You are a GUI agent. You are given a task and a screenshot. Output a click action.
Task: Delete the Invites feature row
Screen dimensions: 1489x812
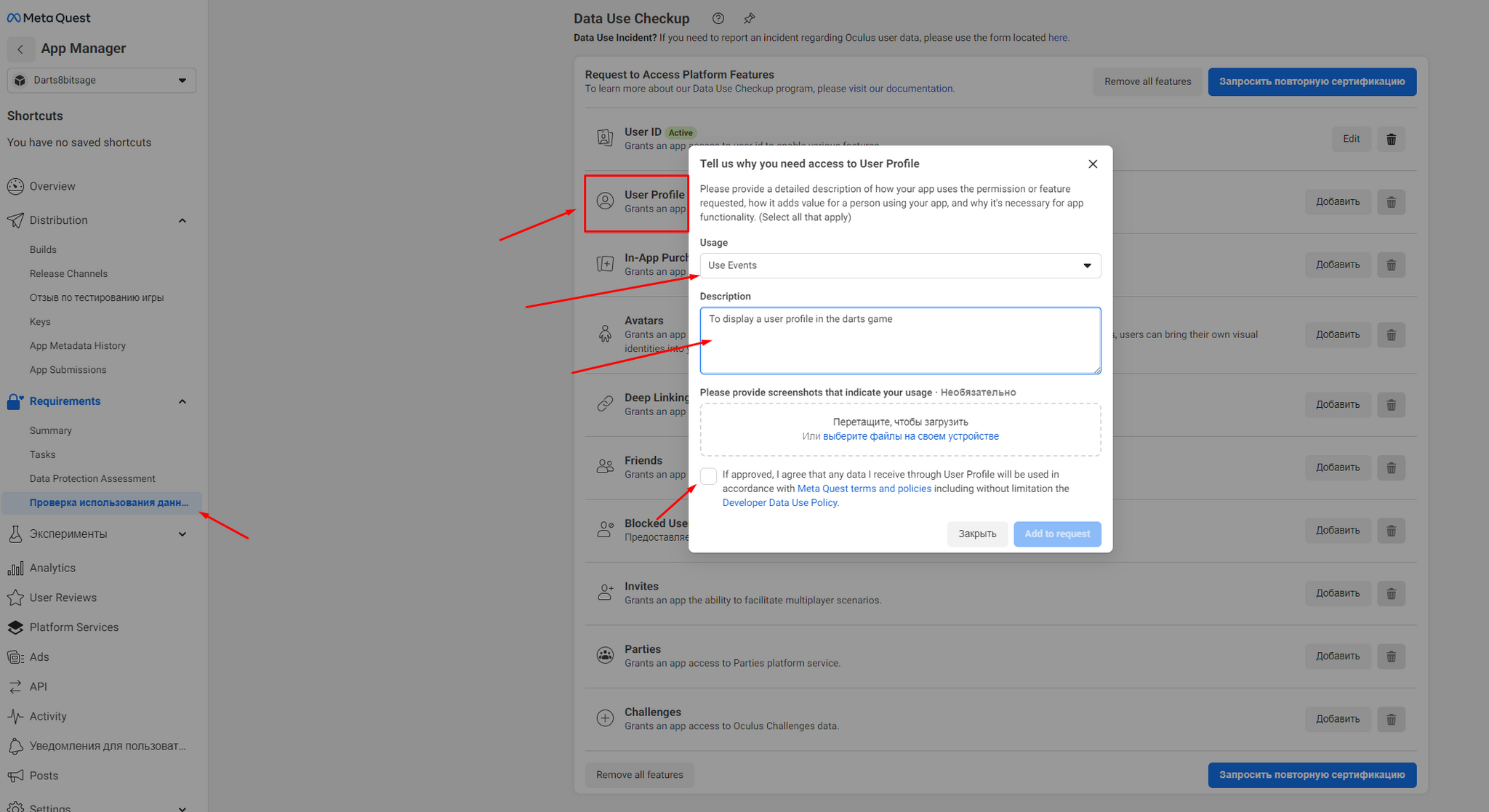[x=1391, y=593]
